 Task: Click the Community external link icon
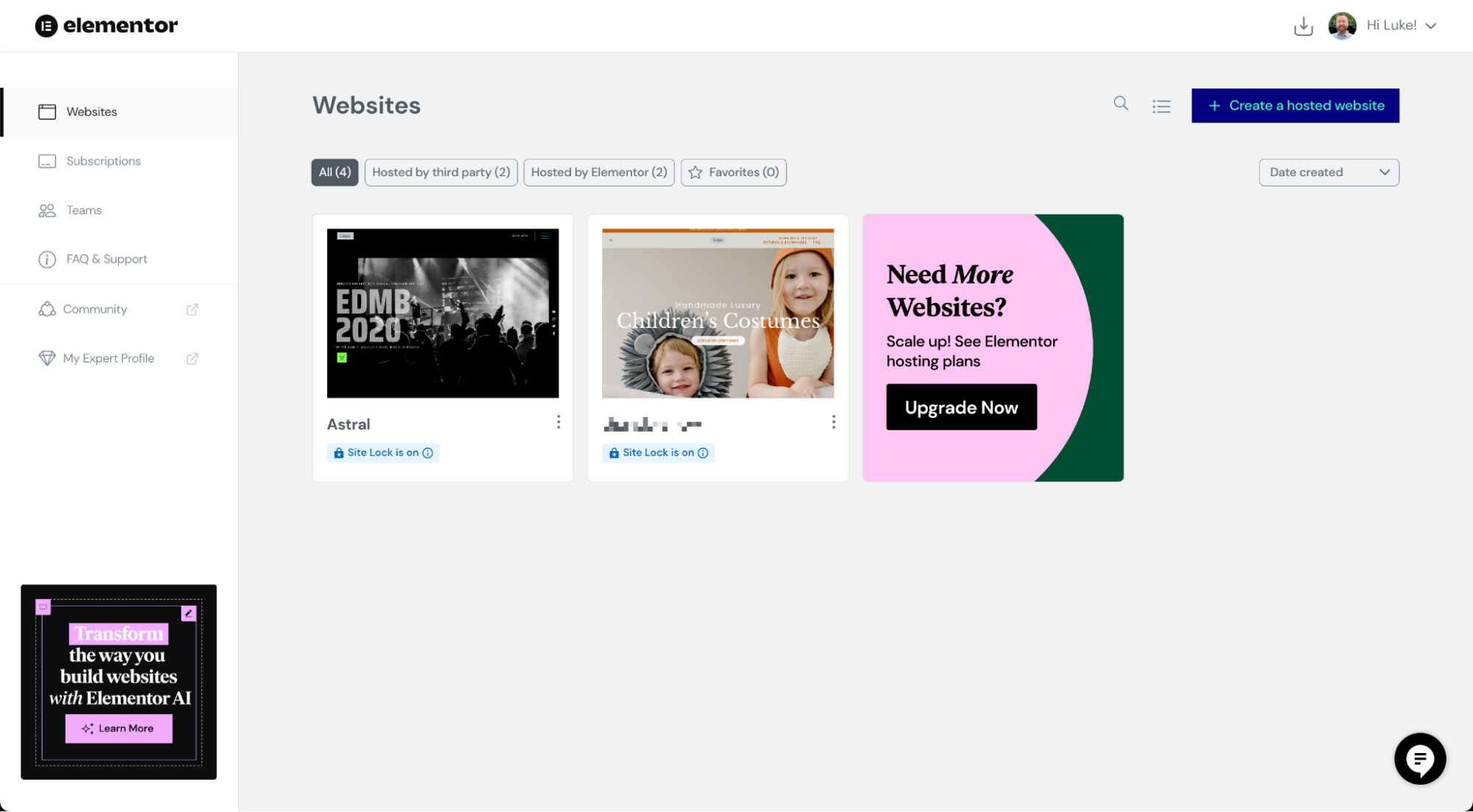click(192, 309)
